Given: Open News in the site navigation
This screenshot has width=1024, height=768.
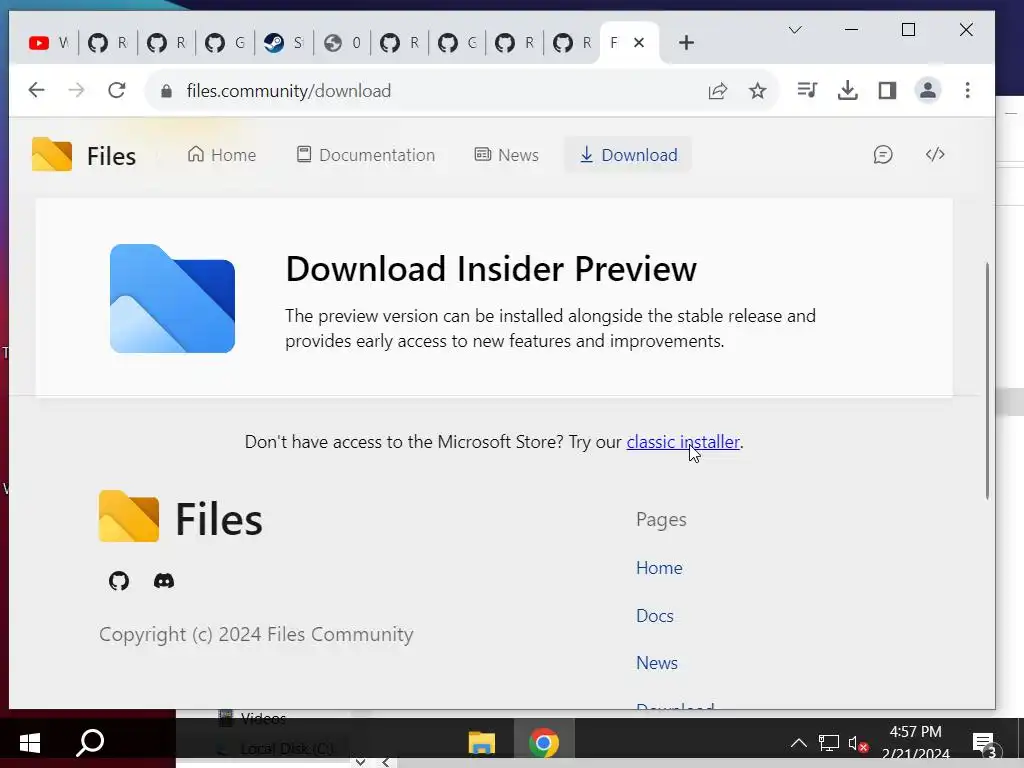Looking at the screenshot, I should point(507,155).
